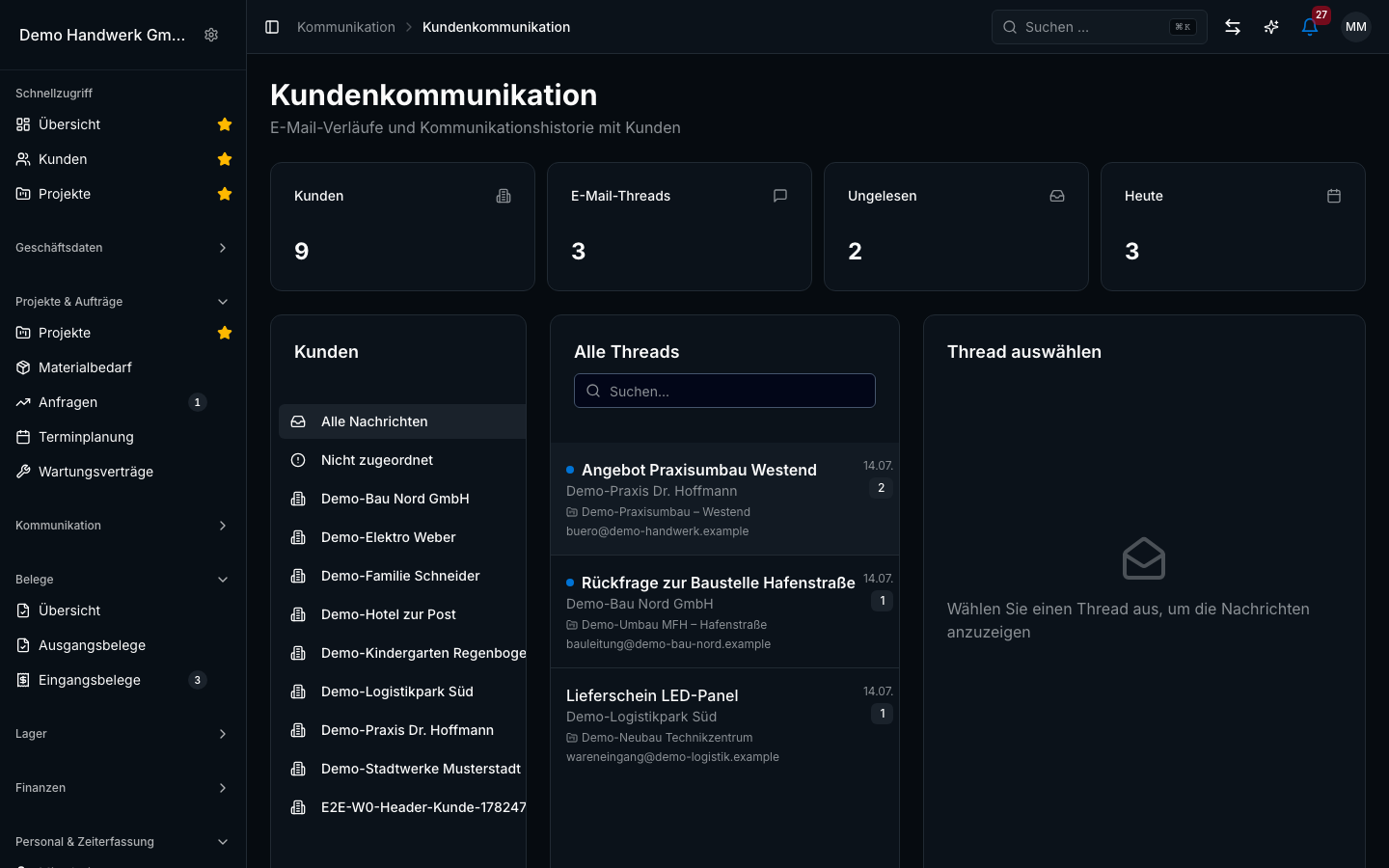
Task: Select customer Demo-Stadtwerke Musterstadt
Action: pyautogui.click(x=402, y=769)
